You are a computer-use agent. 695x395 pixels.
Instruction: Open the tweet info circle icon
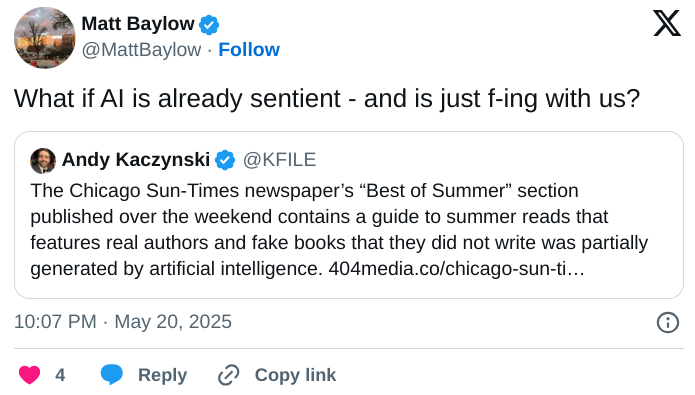[x=668, y=322]
